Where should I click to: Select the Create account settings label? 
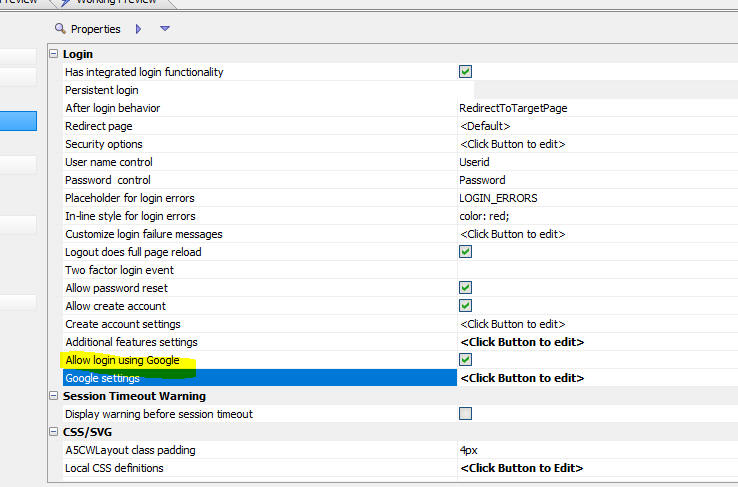pos(123,324)
